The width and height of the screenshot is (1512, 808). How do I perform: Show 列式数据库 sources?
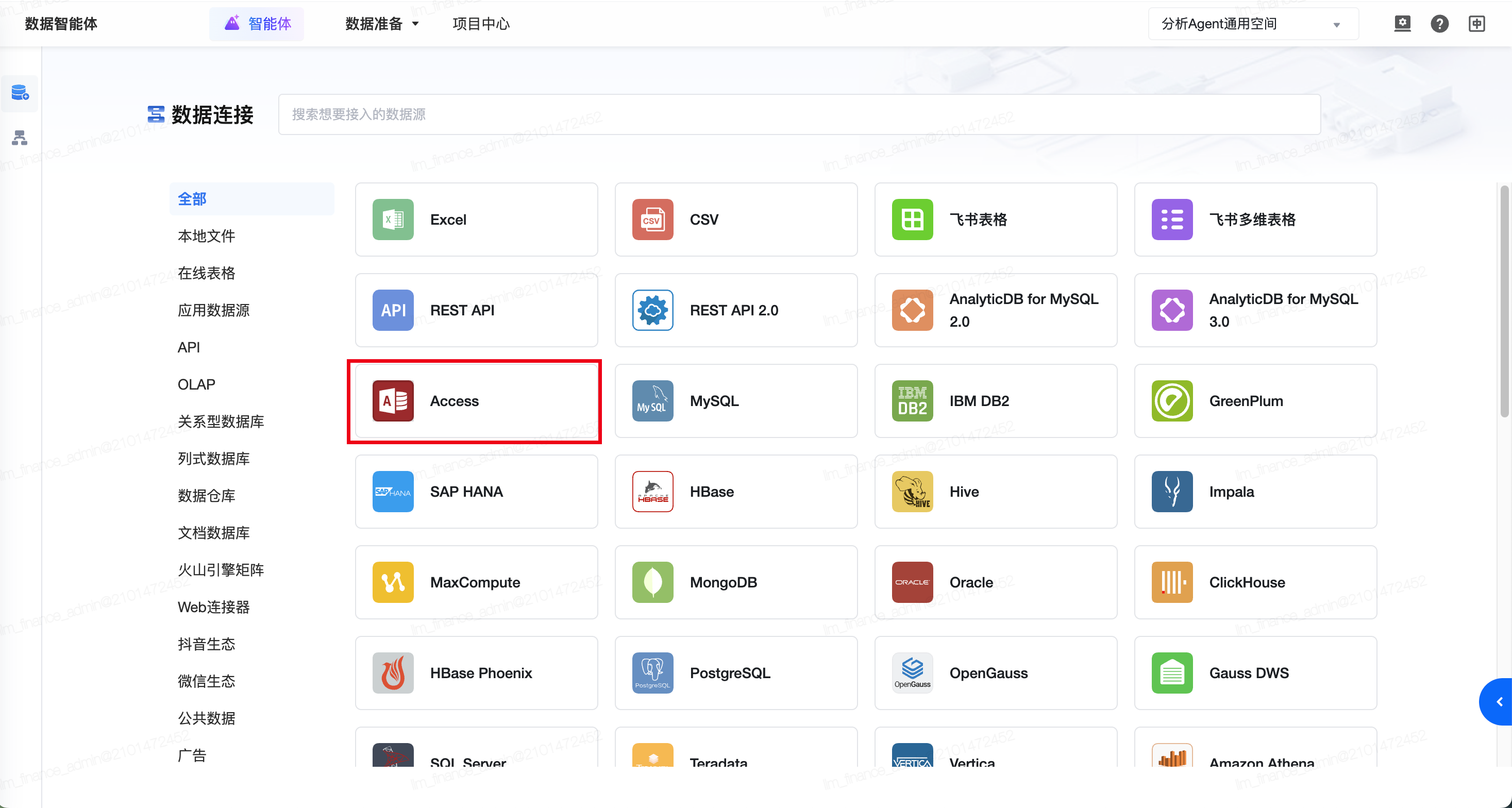[x=214, y=458]
